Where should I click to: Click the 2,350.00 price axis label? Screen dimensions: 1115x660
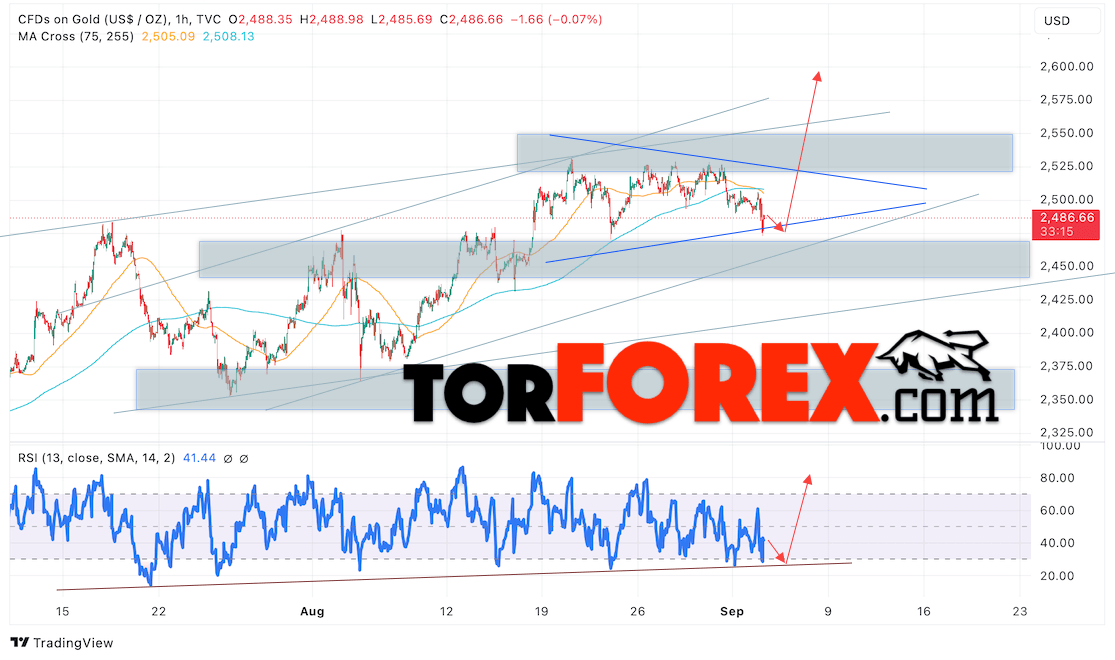click(x=1066, y=399)
